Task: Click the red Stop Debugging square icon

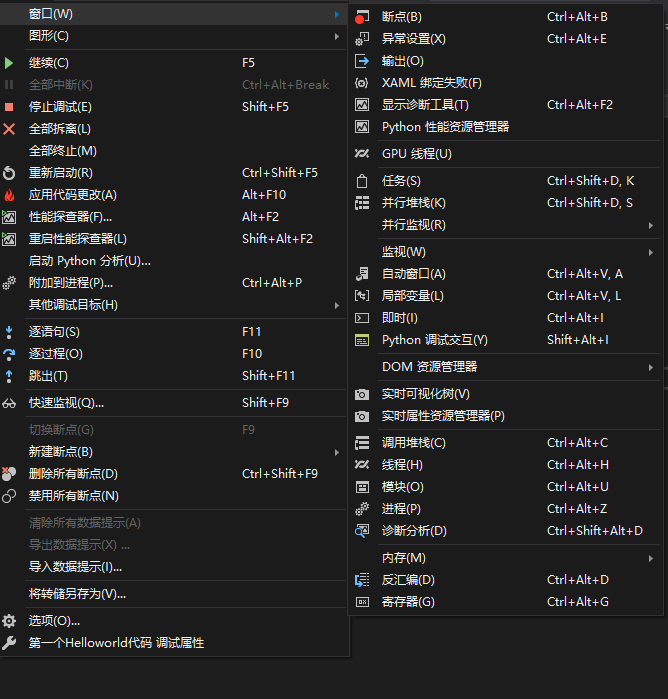Action: 8,107
